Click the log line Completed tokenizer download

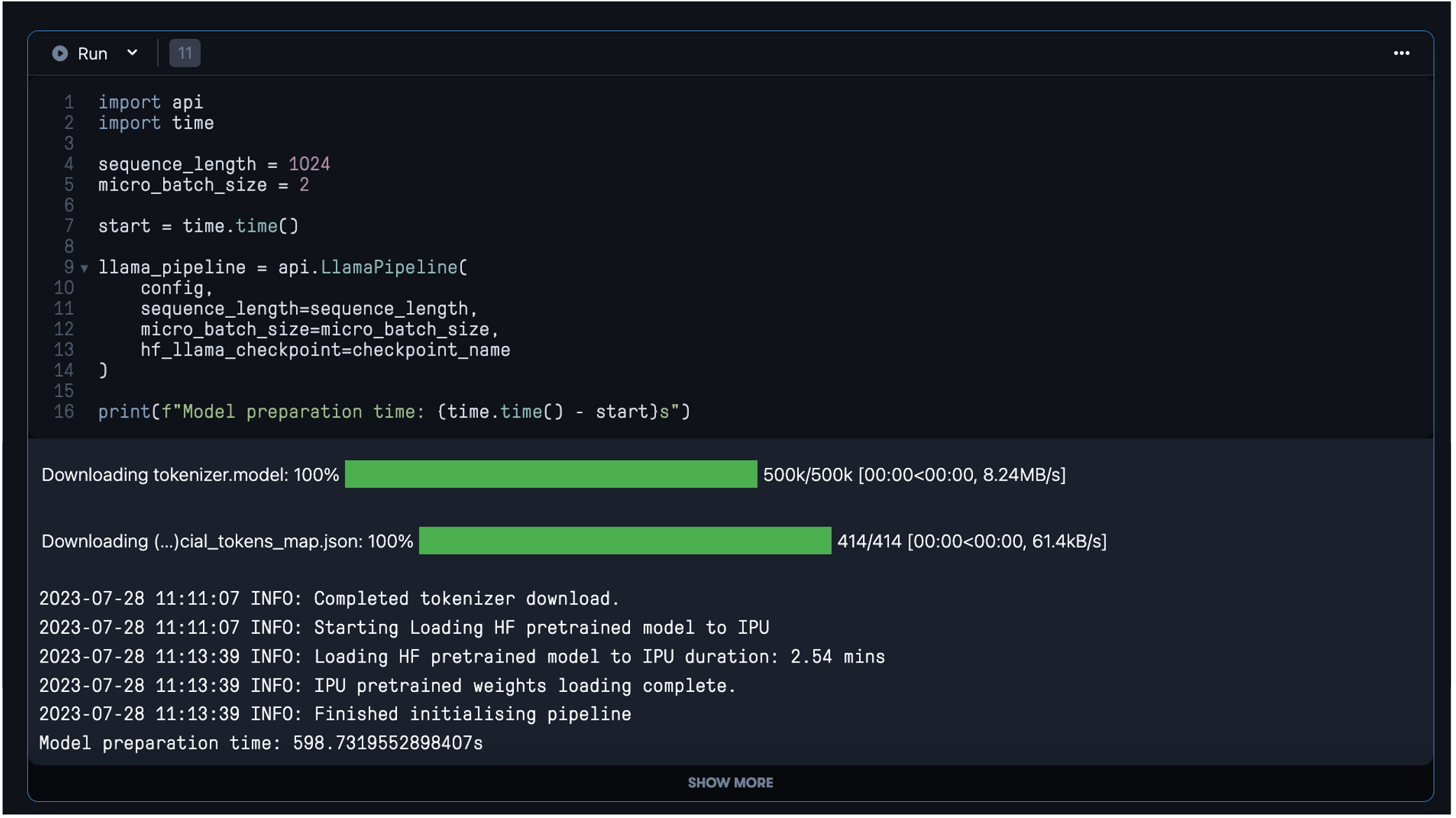pyautogui.click(x=329, y=598)
